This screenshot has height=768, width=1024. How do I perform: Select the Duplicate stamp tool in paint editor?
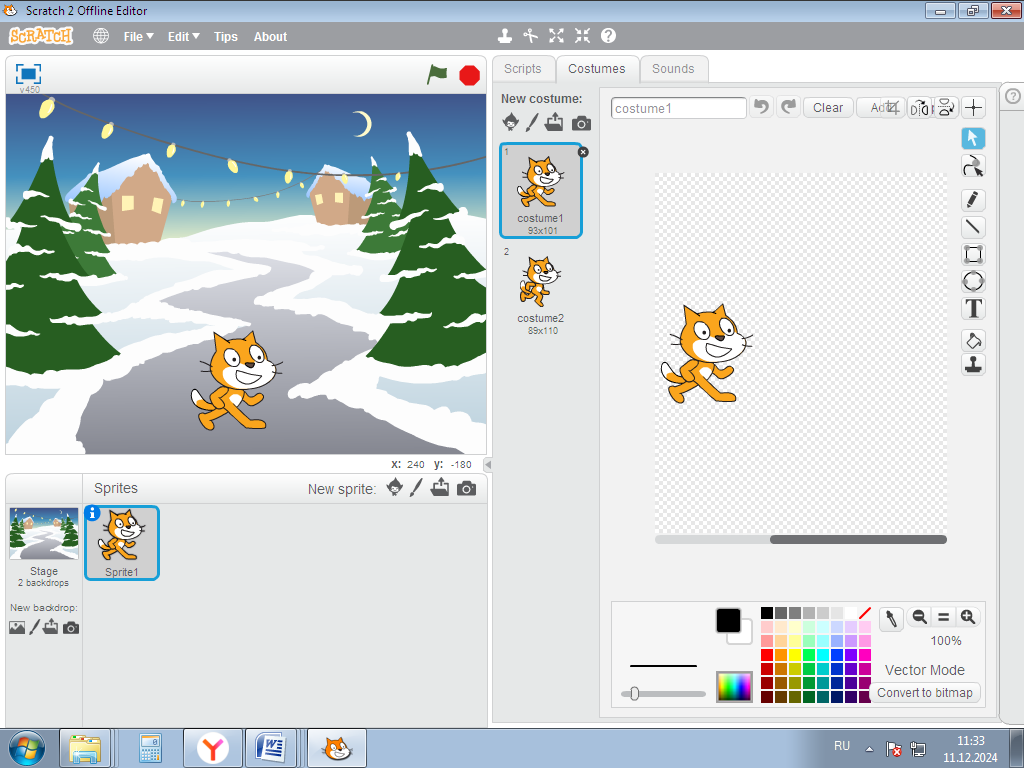pyautogui.click(x=973, y=364)
